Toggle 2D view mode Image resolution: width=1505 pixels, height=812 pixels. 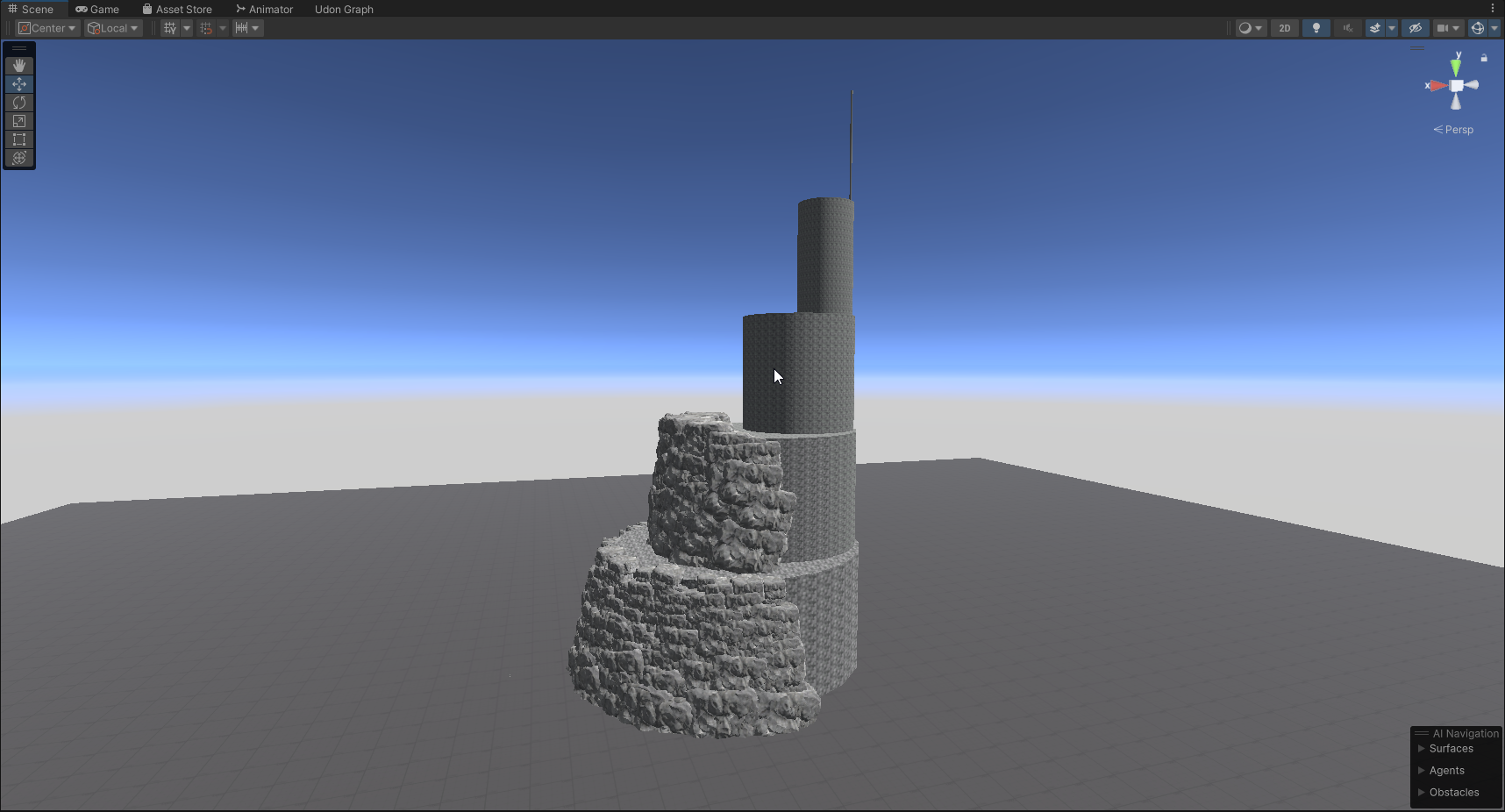tap(1284, 28)
